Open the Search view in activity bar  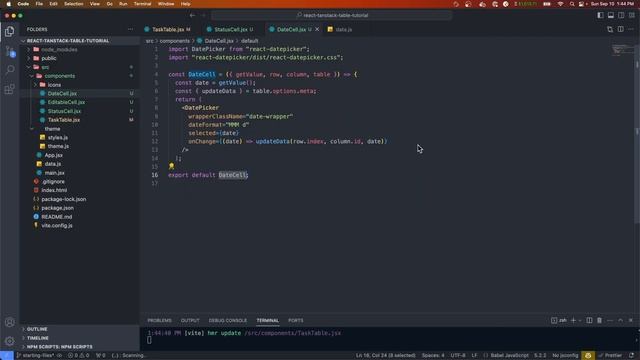pos(10,70)
